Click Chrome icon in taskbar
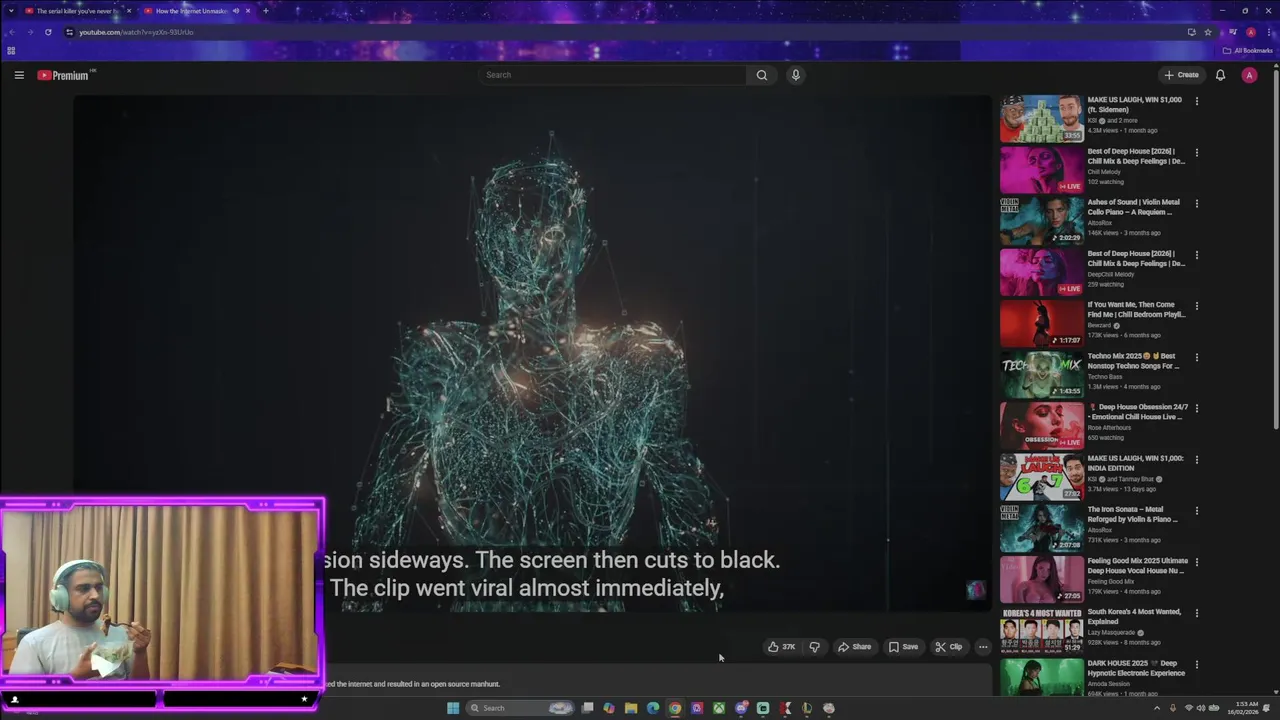Image resolution: width=1280 pixels, height=720 pixels. (x=675, y=708)
